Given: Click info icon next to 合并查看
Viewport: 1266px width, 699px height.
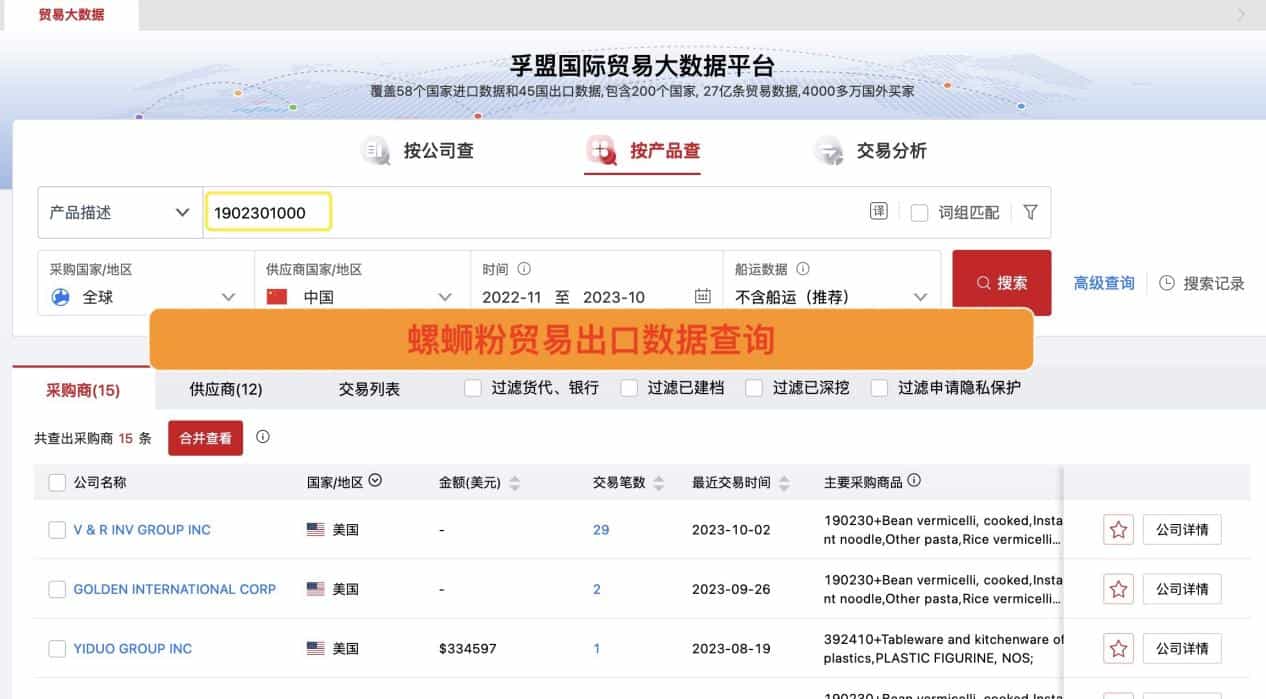Looking at the screenshot, I should point(263,437).
